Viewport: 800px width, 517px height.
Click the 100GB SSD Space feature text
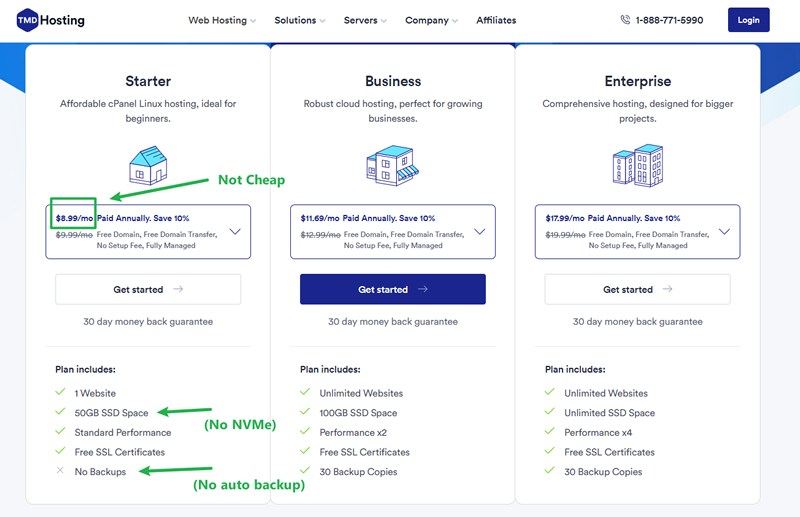point(358,413)
